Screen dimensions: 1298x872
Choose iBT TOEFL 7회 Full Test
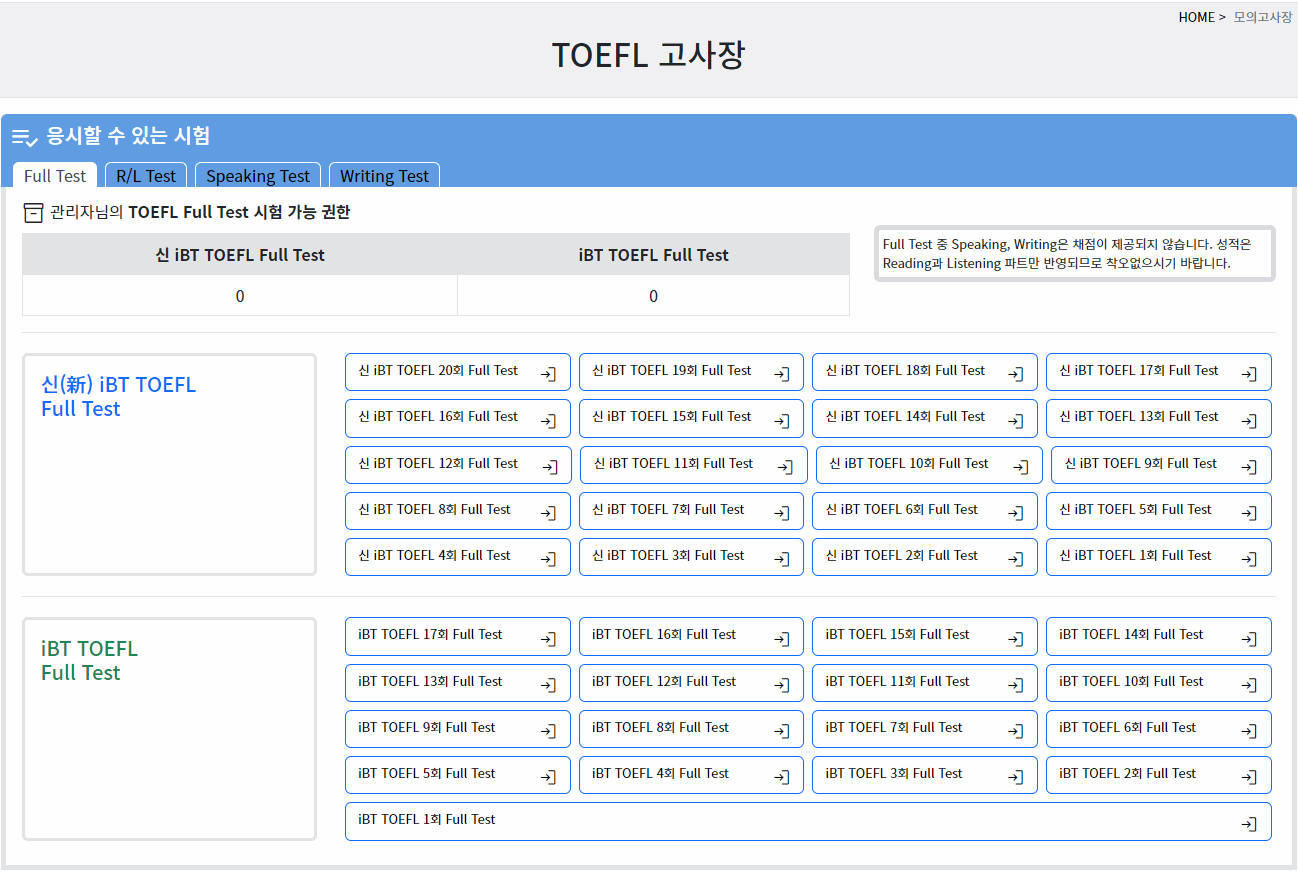(x=925, y=729)
